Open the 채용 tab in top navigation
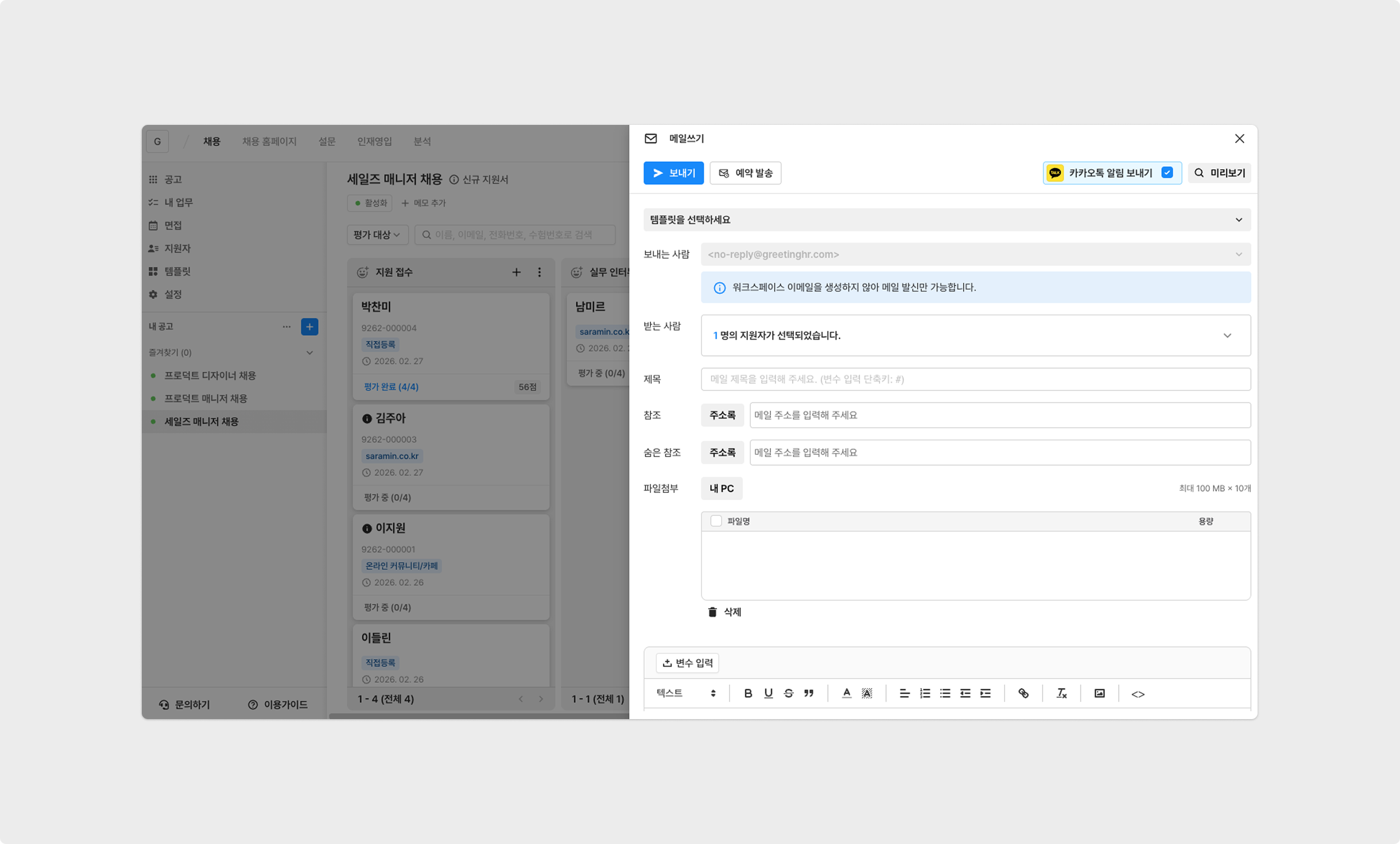Viewport: 1400px width, 844px height. coord(212,141)
